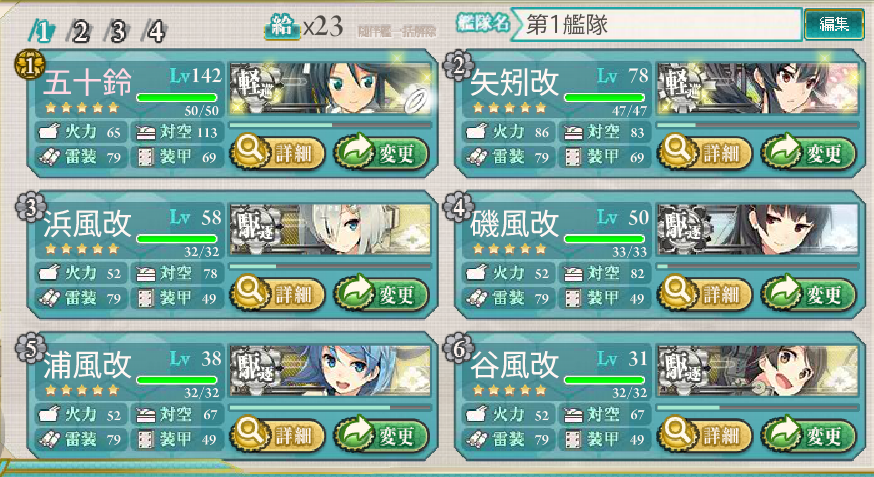
Task: Click the 五十鈴 experience progress bar
Action: coord(330,125)
